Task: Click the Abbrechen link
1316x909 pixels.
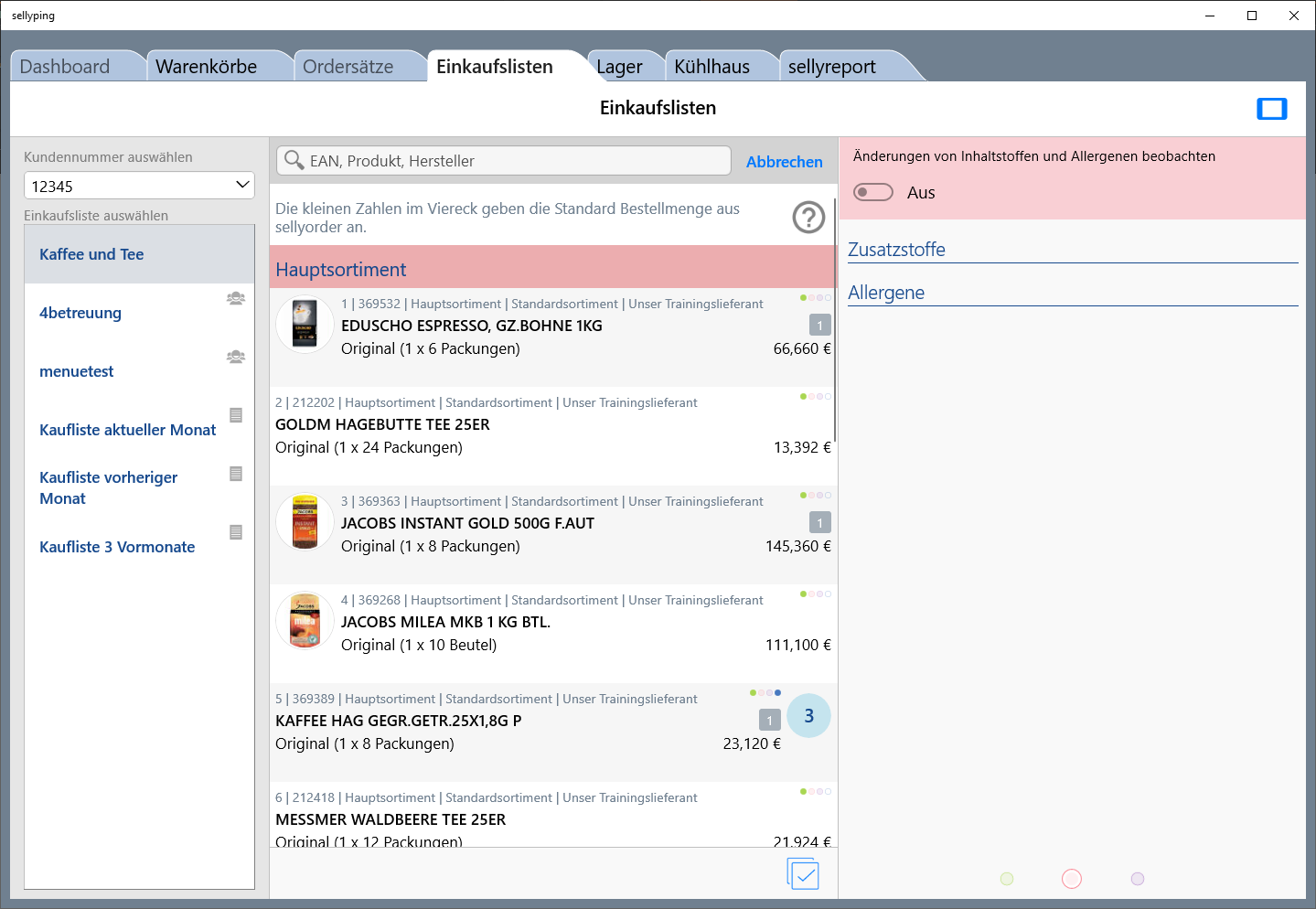Action: pyautogui.click(x=784, y=162)
